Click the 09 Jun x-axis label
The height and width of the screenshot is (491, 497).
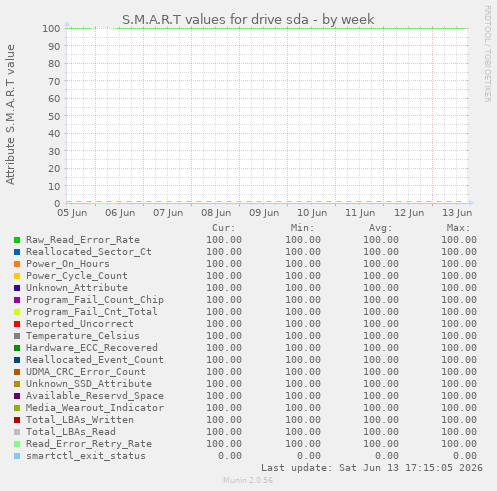pyautogui.click(x=264, y=213)
